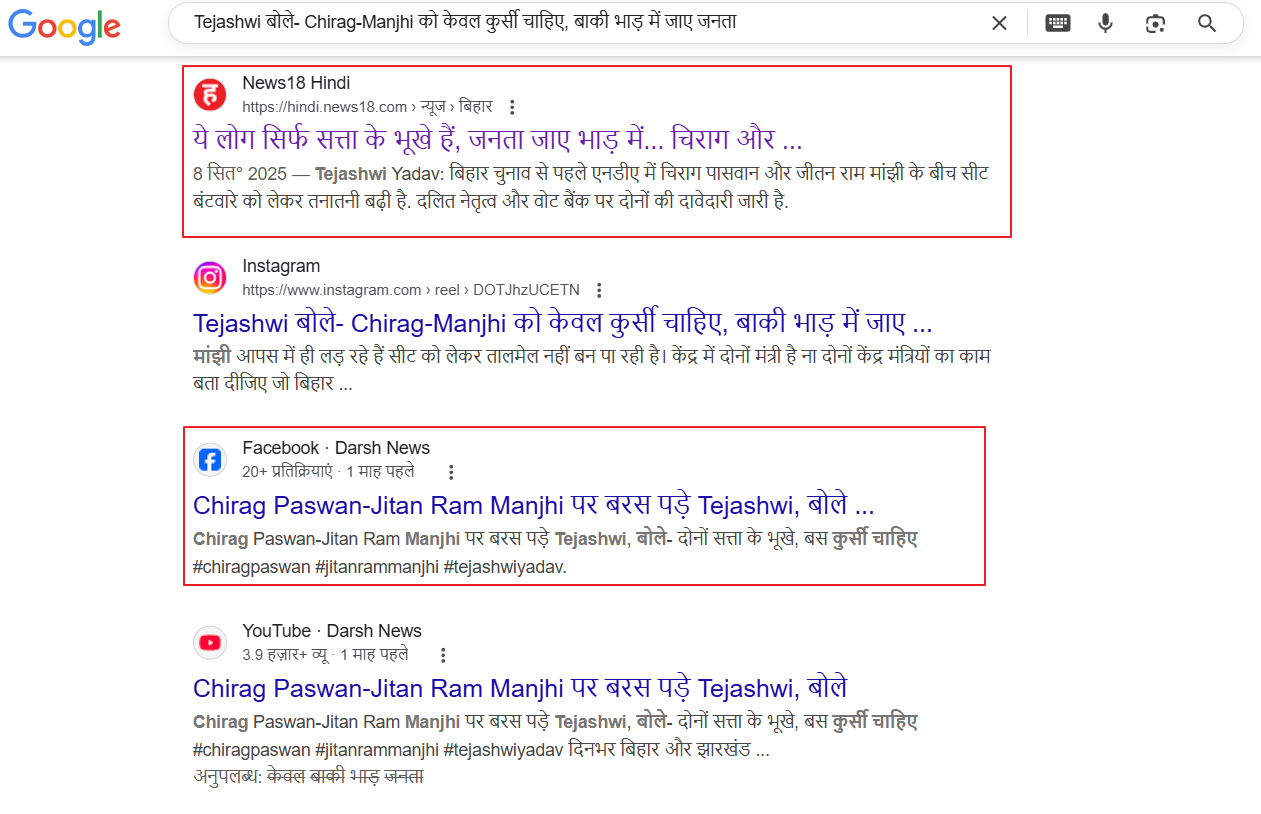Open the on-screen keyboard input tool
Screen dimensions: 1261x814
(1058, 23)
